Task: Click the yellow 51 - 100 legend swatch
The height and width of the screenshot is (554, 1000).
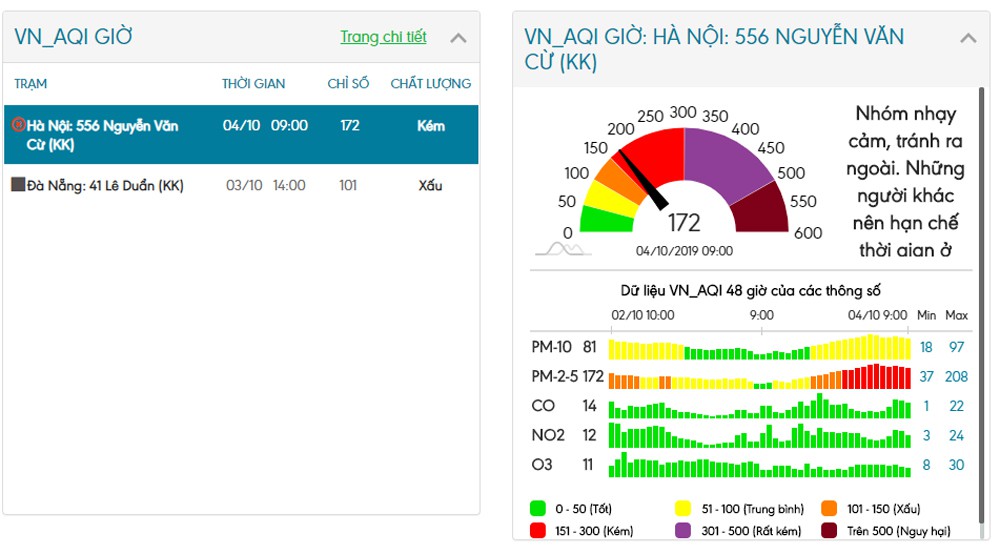Action: coord(683,508)
